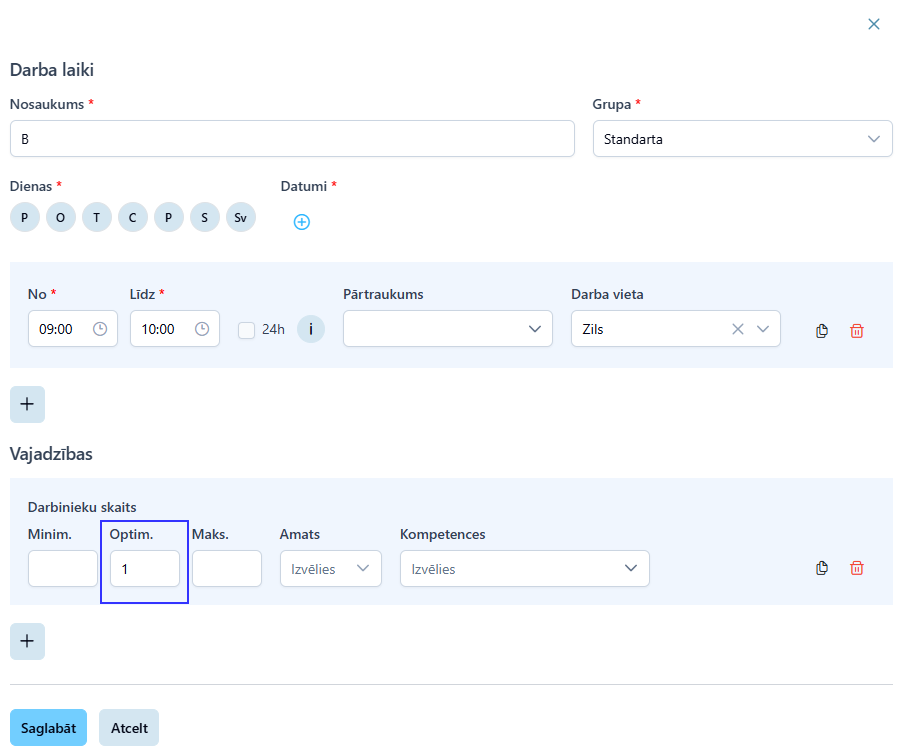The image size is (904, 755).
Task: Toggle the T day button
Action: [96, 217]
